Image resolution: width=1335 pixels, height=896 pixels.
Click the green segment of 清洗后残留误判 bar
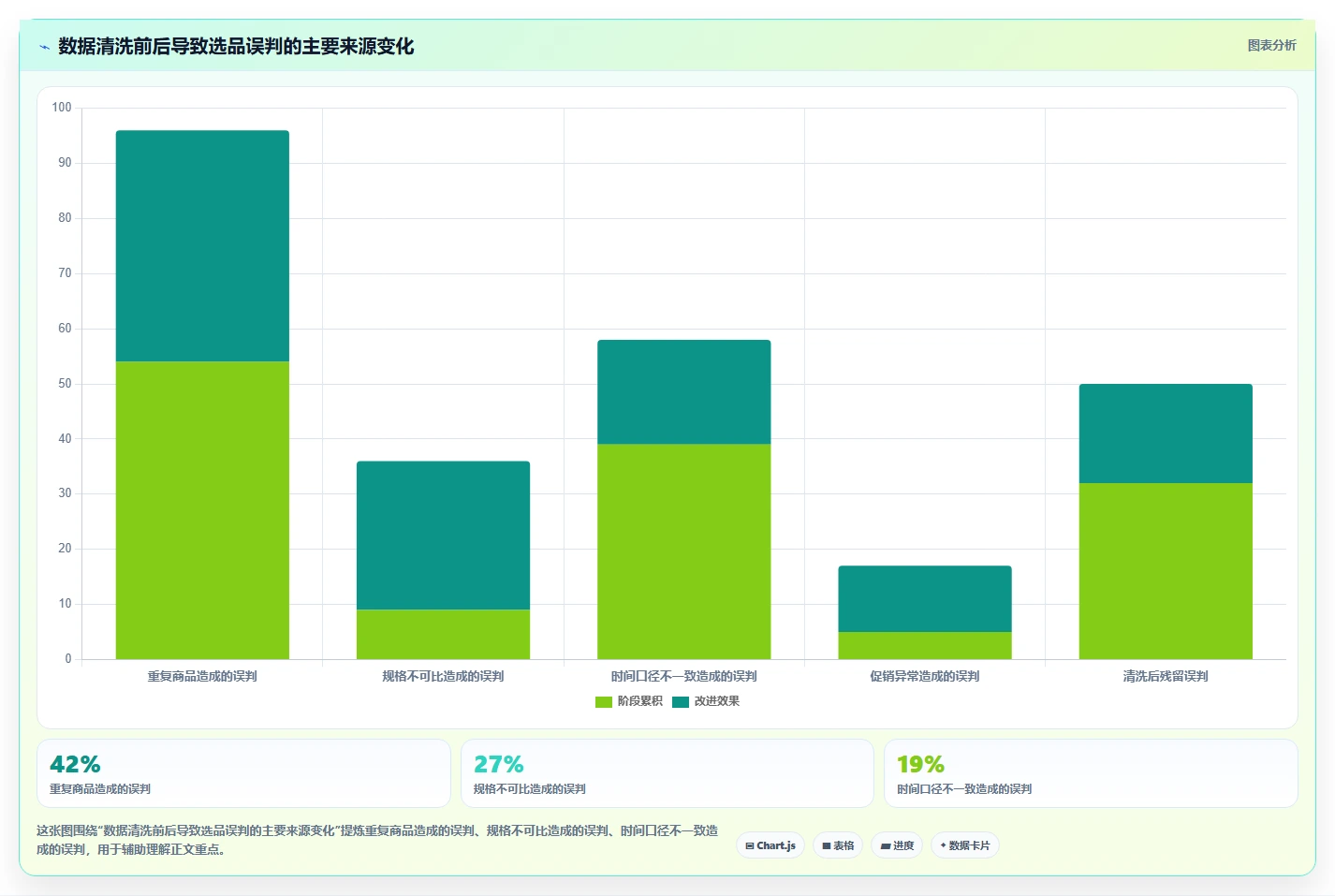coord(1166,571)
